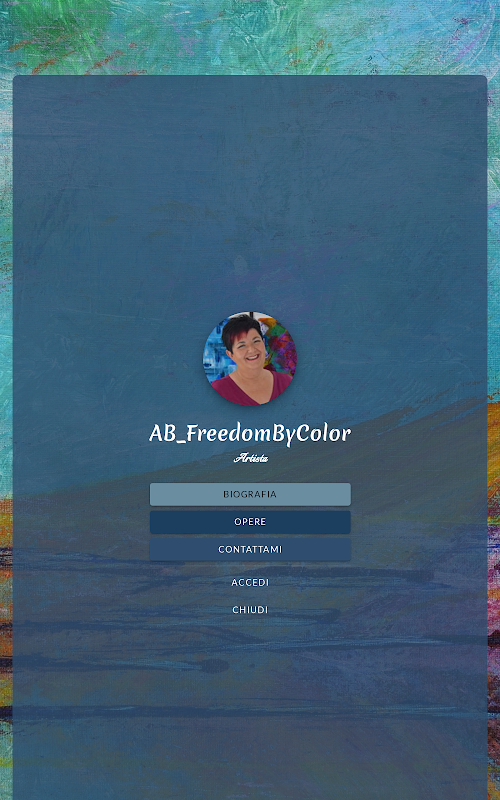Click the cursive Artista label below the name
500x800 pixels.
click(251, 458)
